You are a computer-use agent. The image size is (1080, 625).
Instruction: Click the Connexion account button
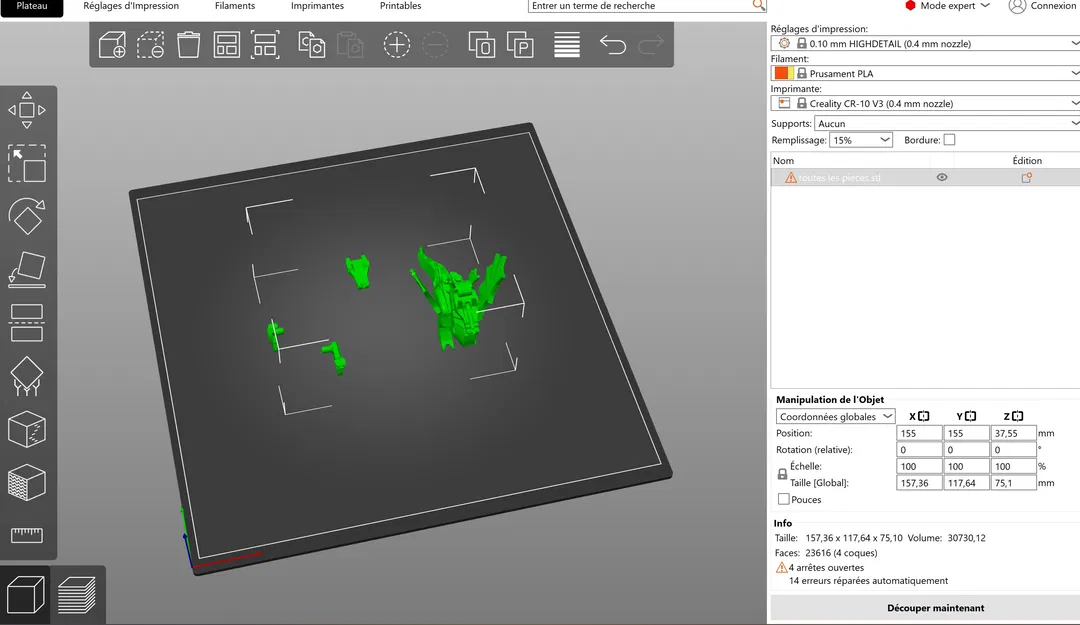[1042, 6]
